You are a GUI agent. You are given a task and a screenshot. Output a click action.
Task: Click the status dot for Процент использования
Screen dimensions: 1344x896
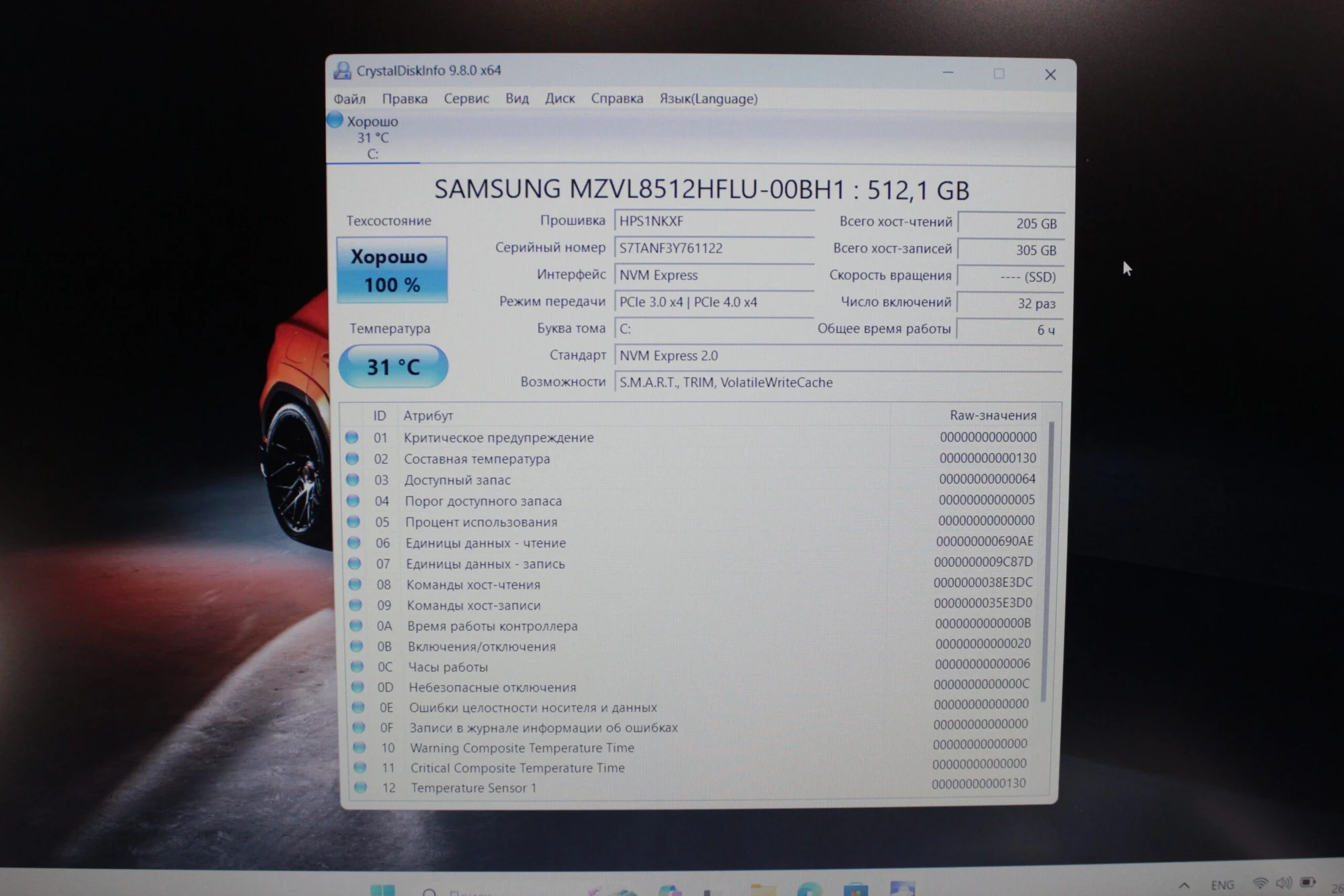(353, 521)
